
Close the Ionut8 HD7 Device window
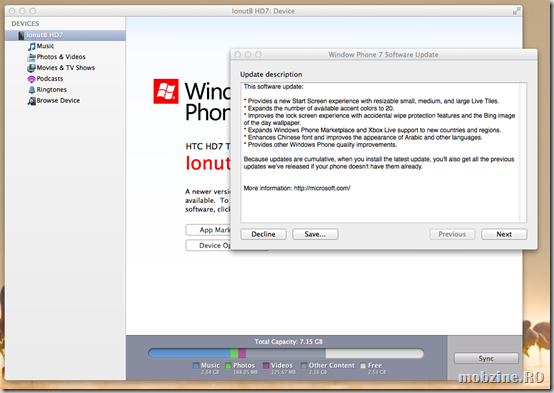point(12,11)
